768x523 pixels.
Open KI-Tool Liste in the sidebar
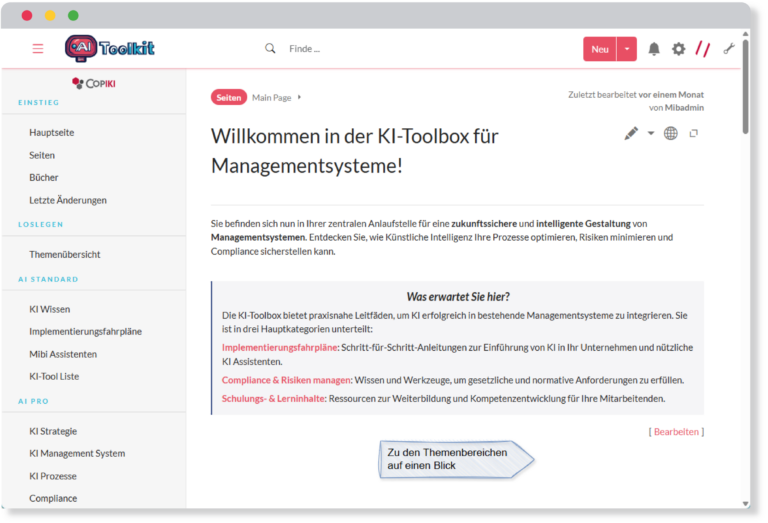[54, 376]
